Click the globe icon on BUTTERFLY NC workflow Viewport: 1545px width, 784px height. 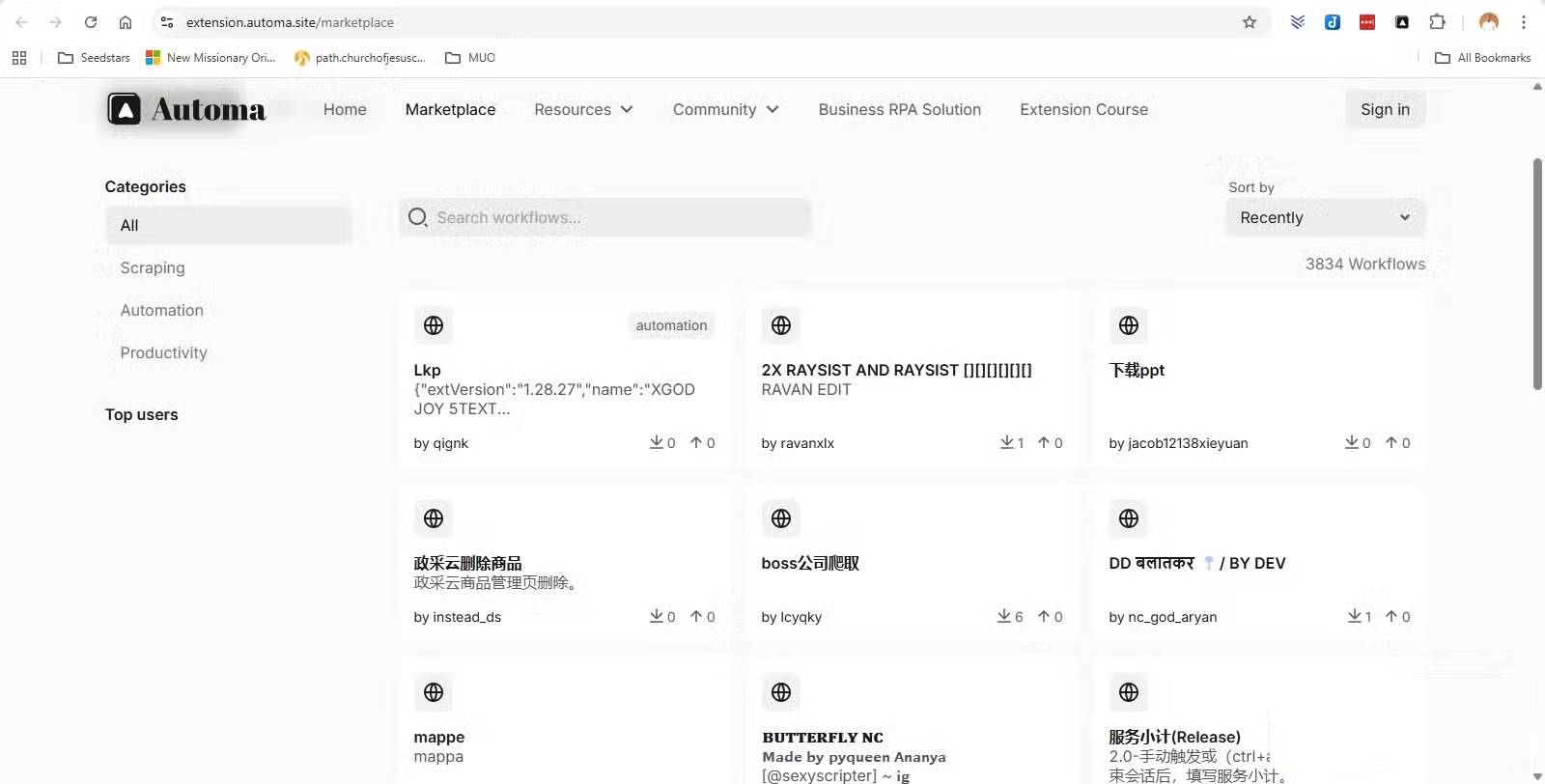(x=781, y=692)
